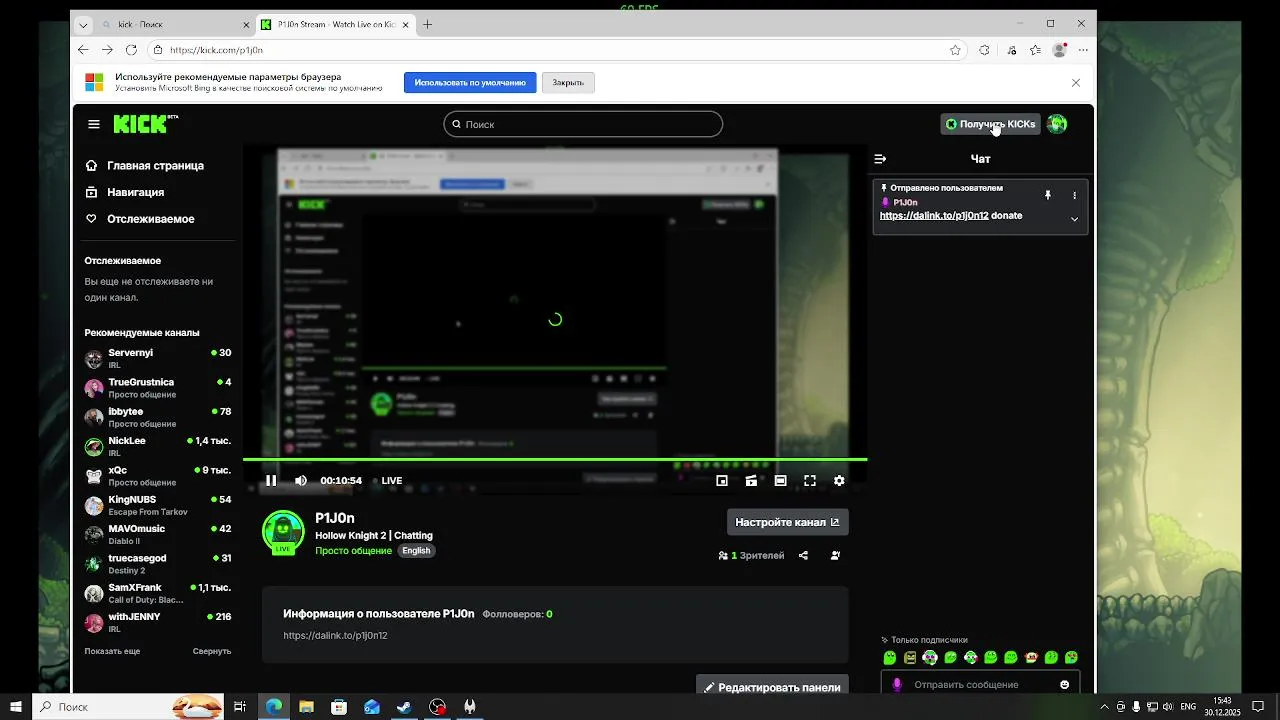Add the page to favorites with the star

(x=956, y=50)
